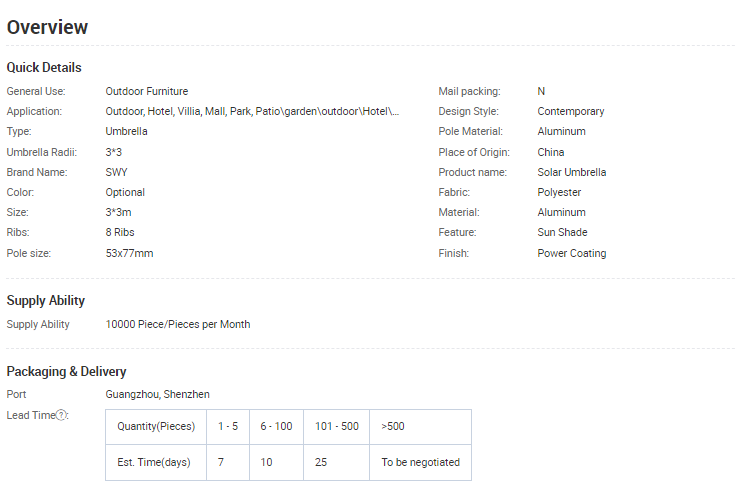Click the >500 quantity cell

[420, 426]
